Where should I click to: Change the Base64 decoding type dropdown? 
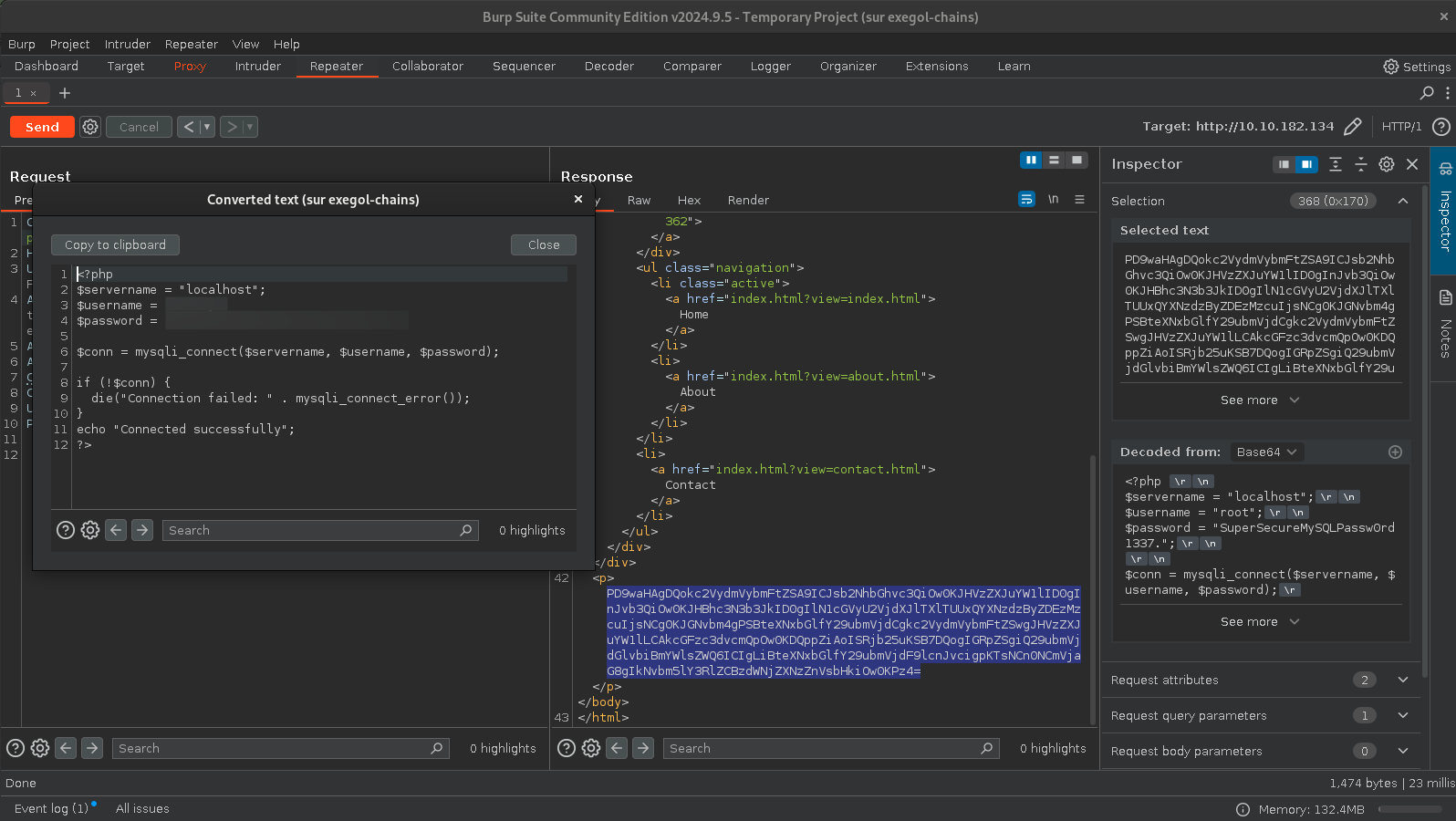tap(1266, 452)
